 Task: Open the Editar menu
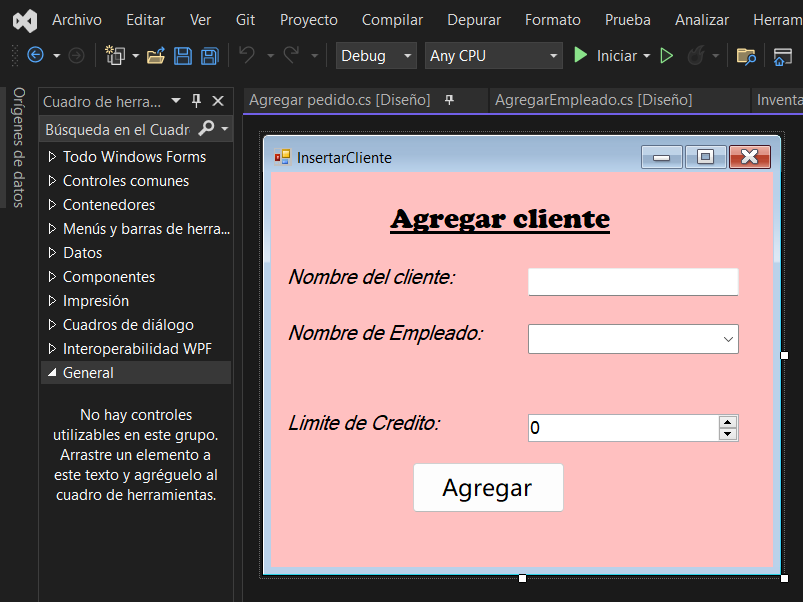[145, 20]
